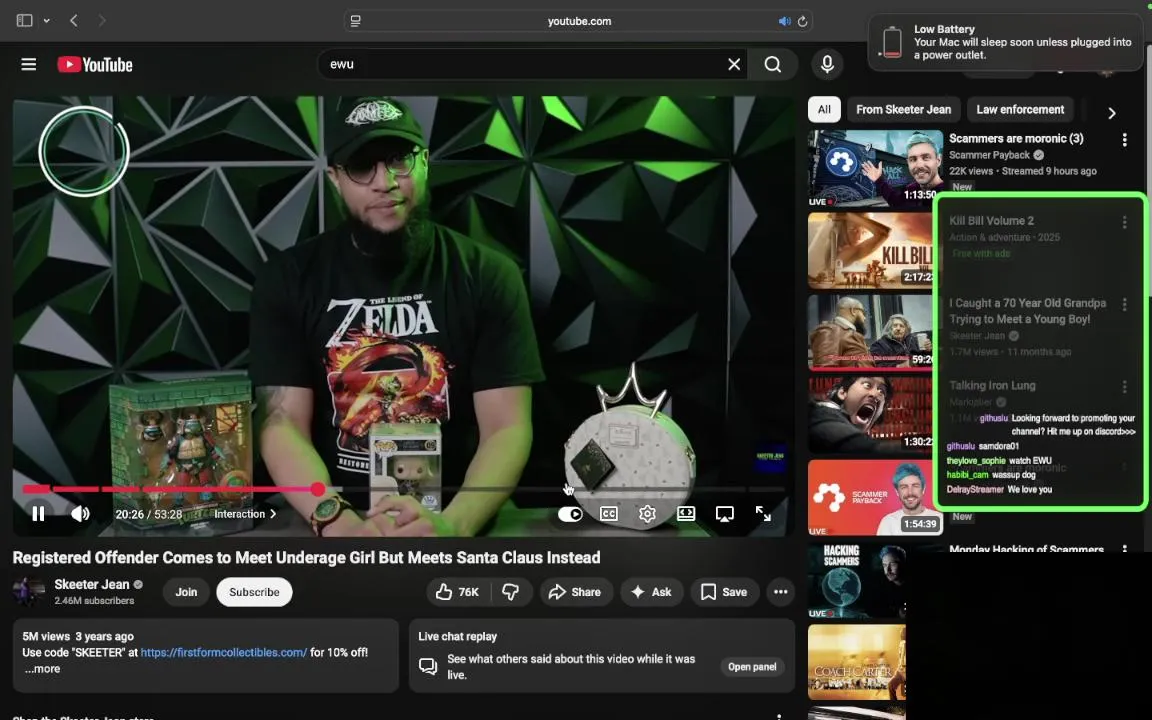Open Skeeter Jean channel avatar
Viewport: 1152px width, 720px height.
[29, 591]
